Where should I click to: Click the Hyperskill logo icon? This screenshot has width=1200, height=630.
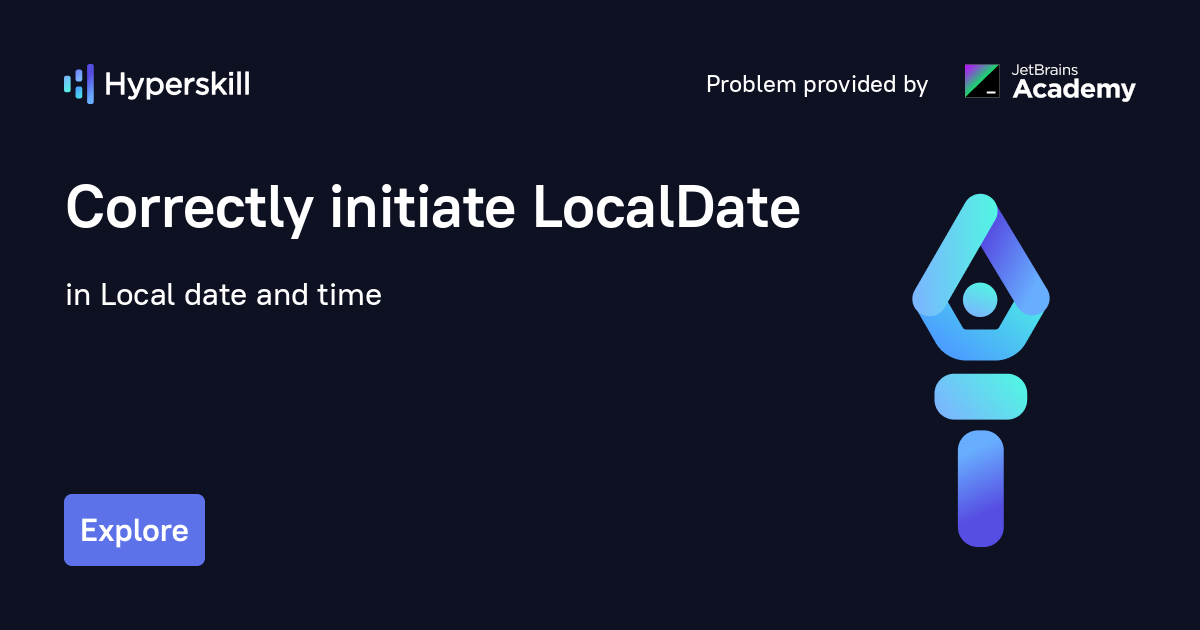point(78,84)
